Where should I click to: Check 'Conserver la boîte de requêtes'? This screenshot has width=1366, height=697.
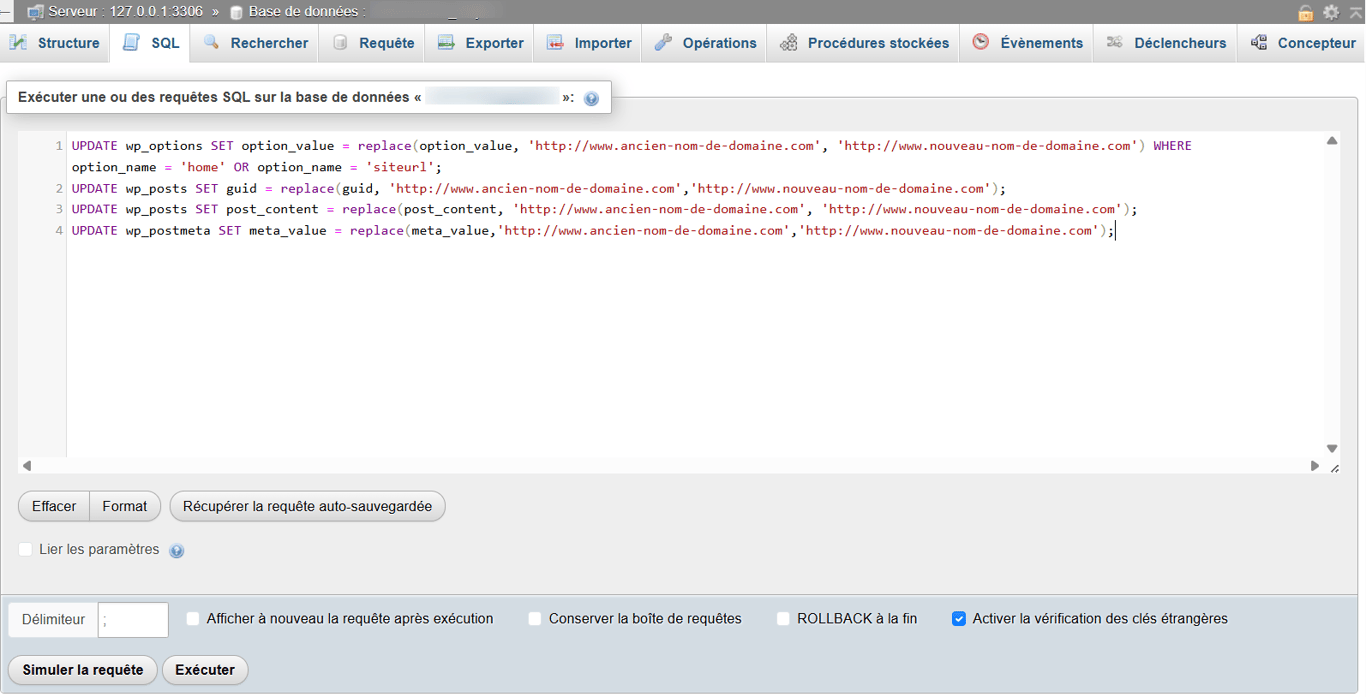click(535, 619)
